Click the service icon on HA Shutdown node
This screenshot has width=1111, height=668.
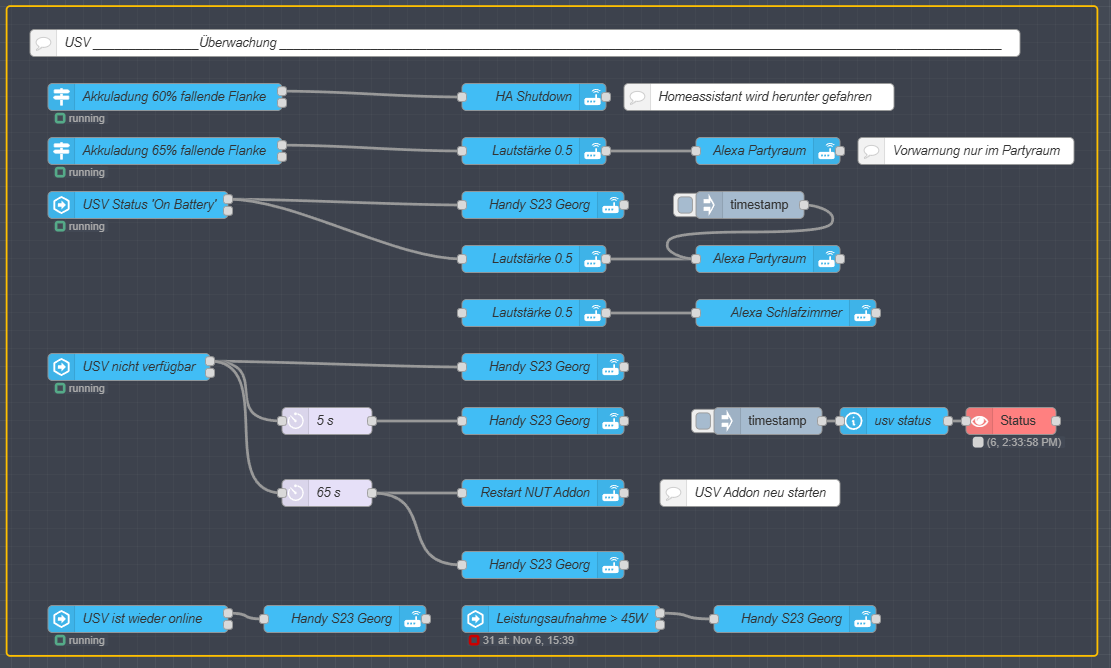(593, 97)
